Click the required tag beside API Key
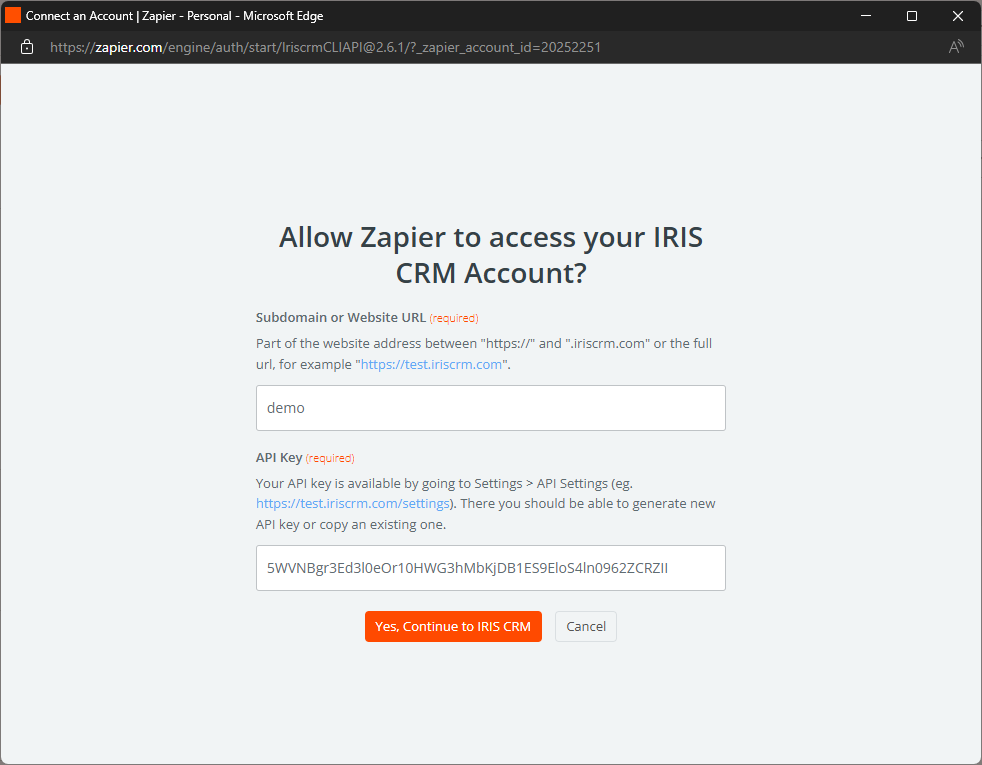 point(330,458)
